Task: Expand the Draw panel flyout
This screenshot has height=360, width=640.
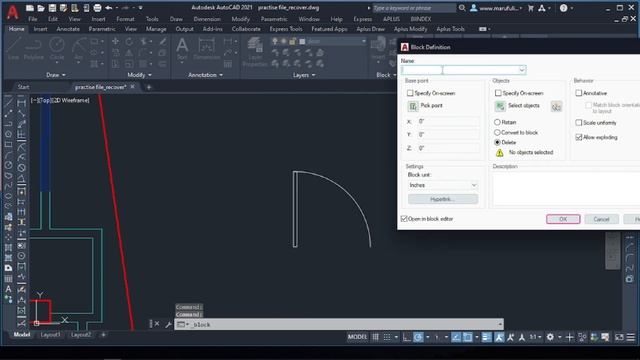Action: [56, 75]
